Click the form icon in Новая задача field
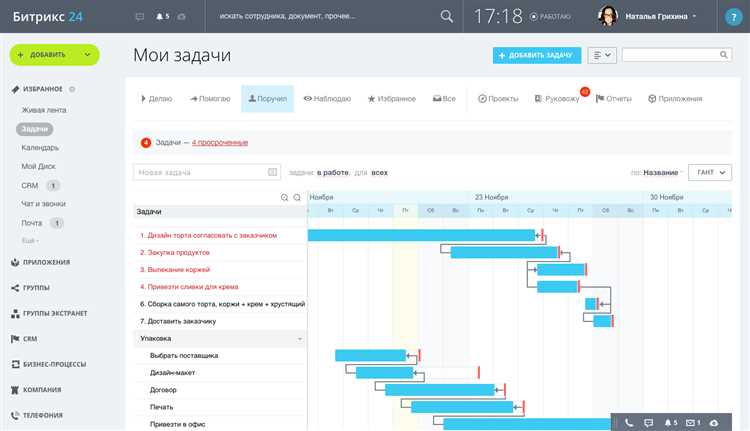 [273, 172]
